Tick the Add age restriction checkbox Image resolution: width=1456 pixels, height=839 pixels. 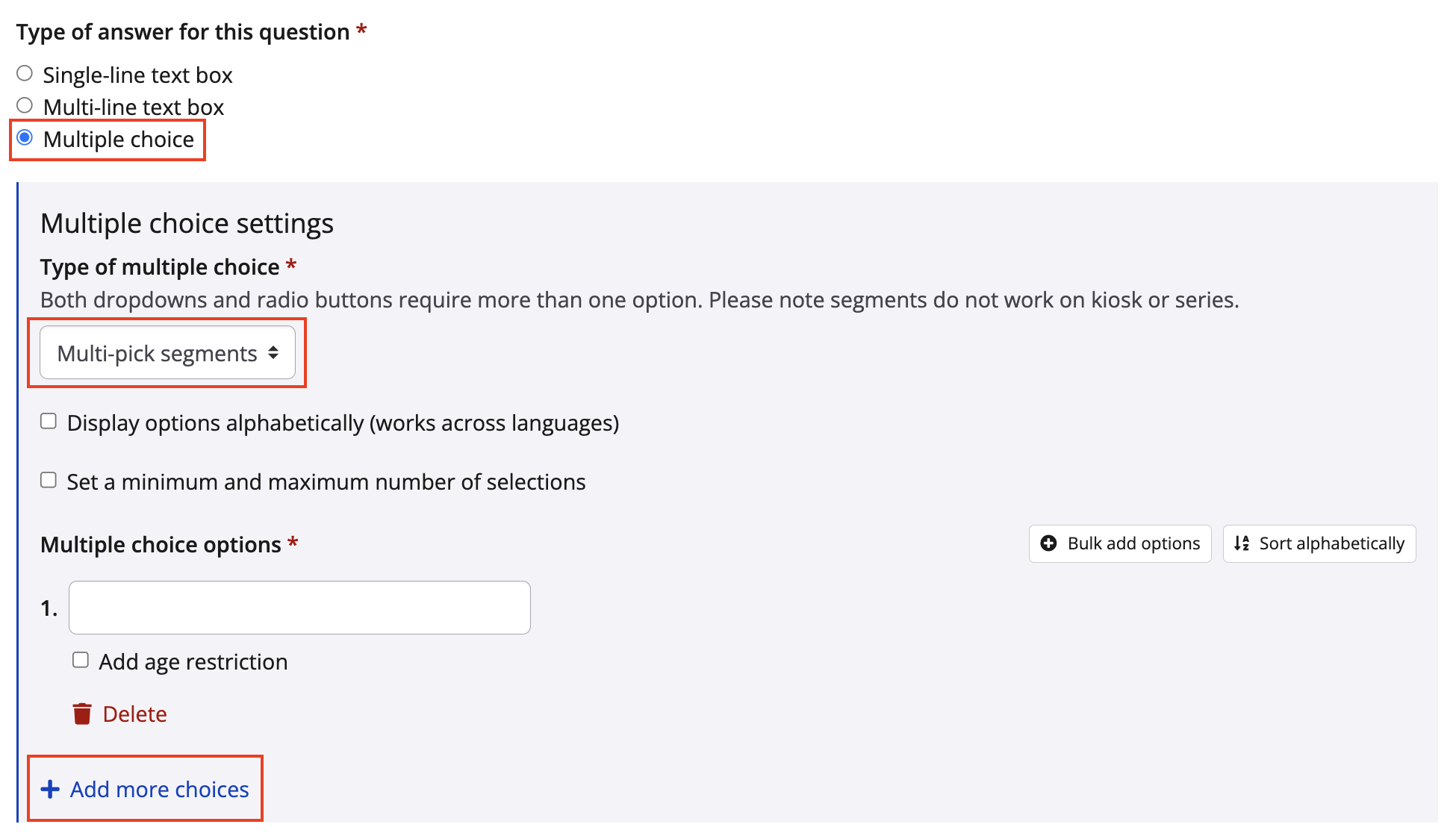tap(81, 661)
